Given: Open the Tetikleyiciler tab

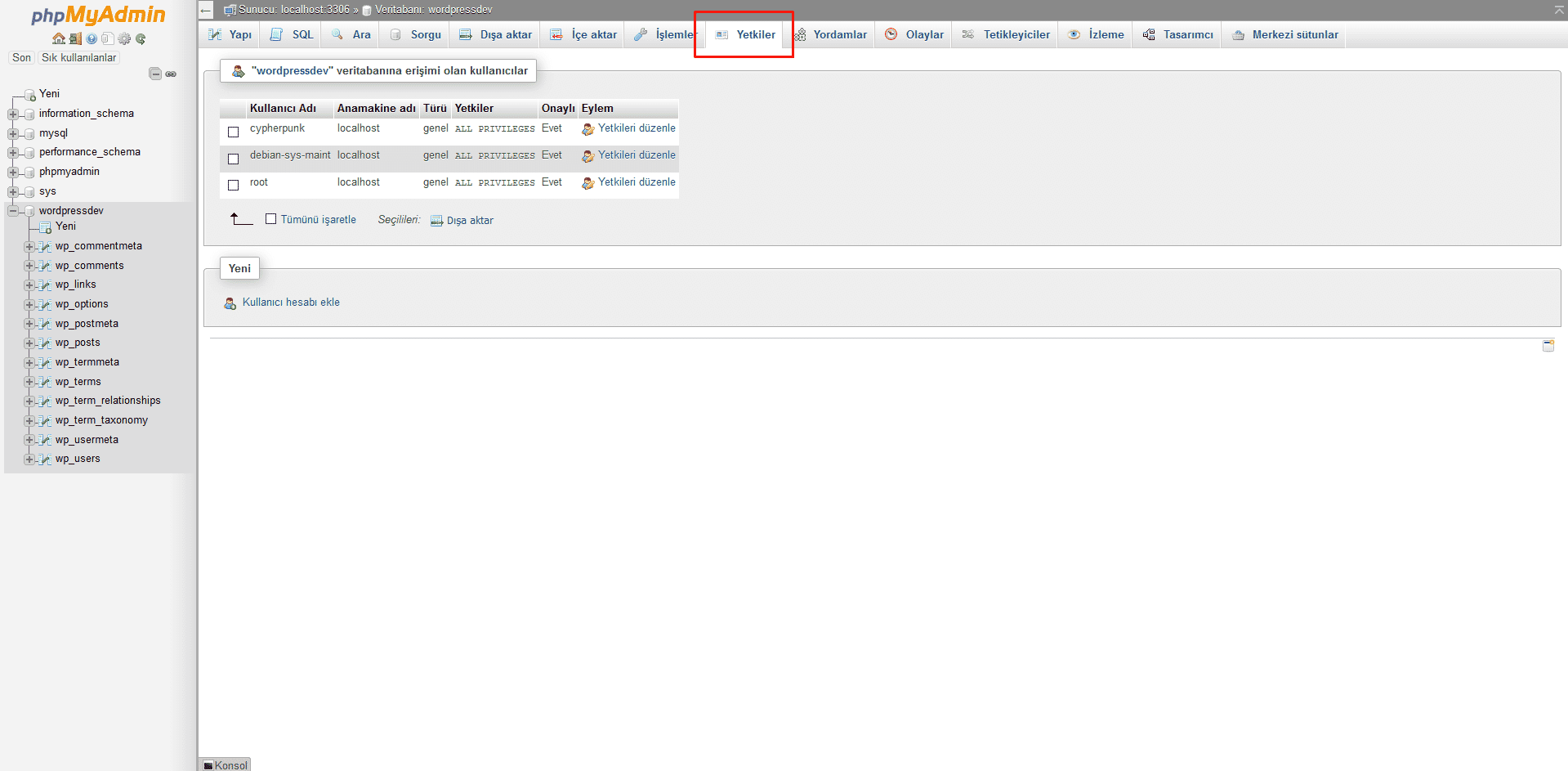Looking at the screenshot, I should pyautogui.click(x=1005, y=34).
